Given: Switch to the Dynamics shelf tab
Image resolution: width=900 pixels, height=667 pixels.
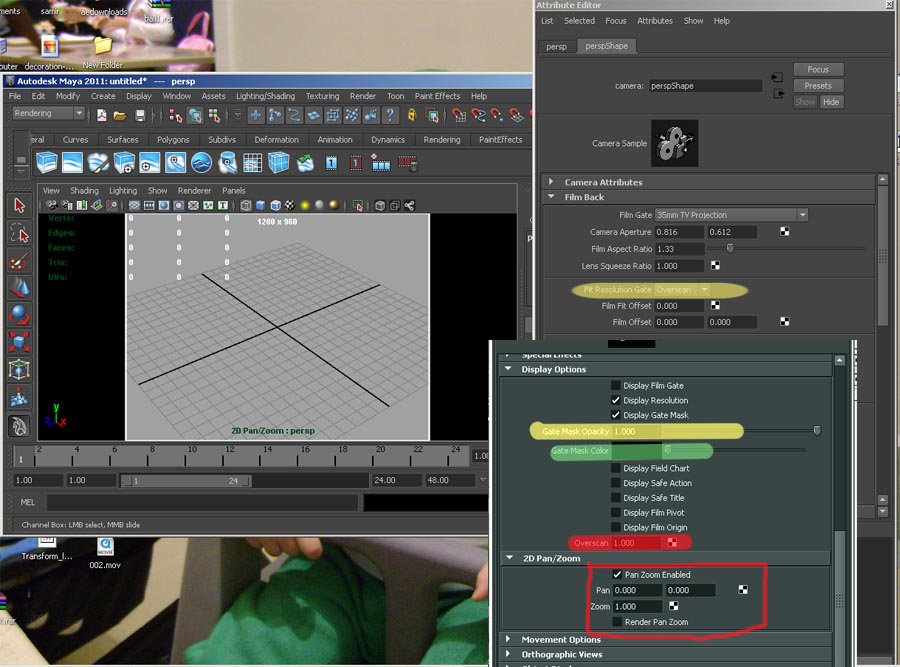Looking at the screenshot, I should point(388,139).
